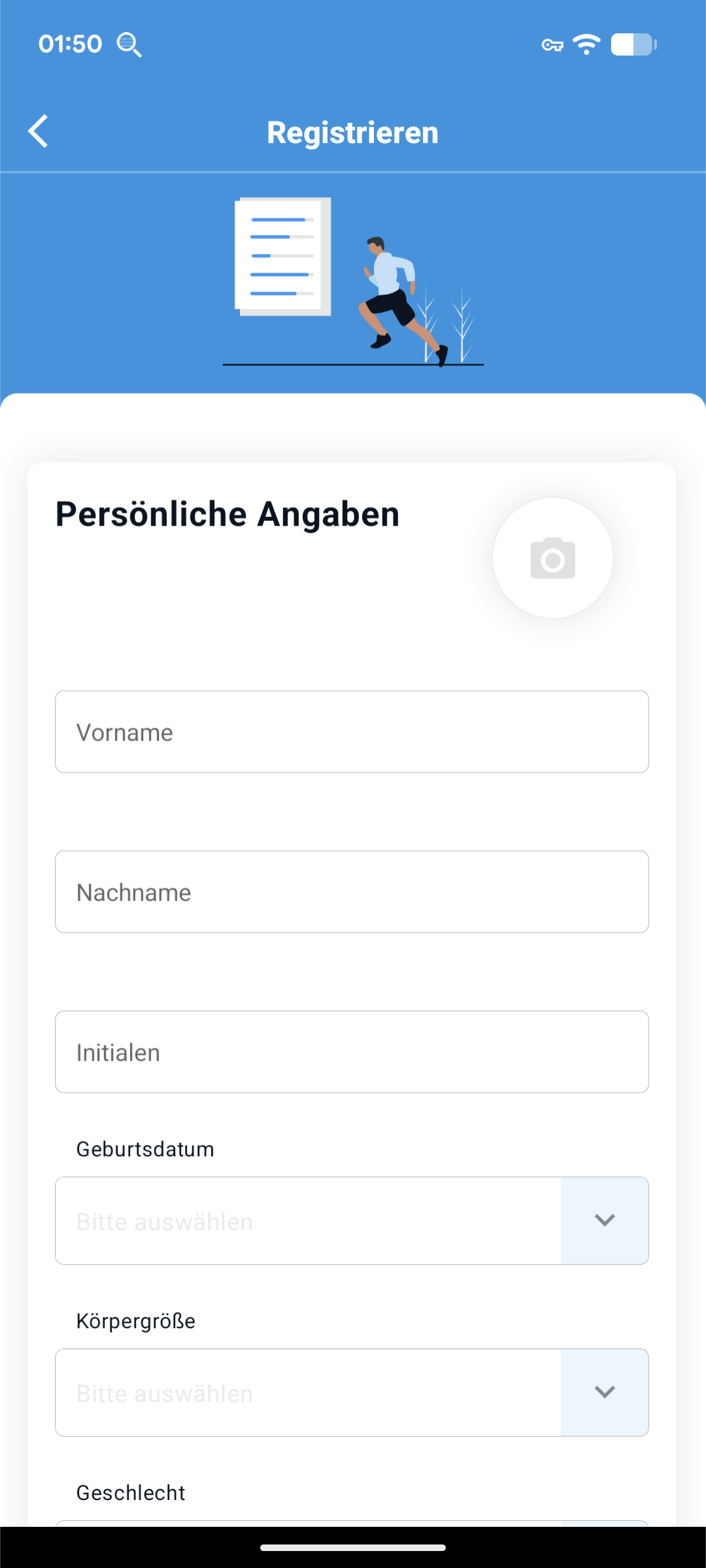
Task: Tap the Wi-Fi signal icon
Action: 586,44
